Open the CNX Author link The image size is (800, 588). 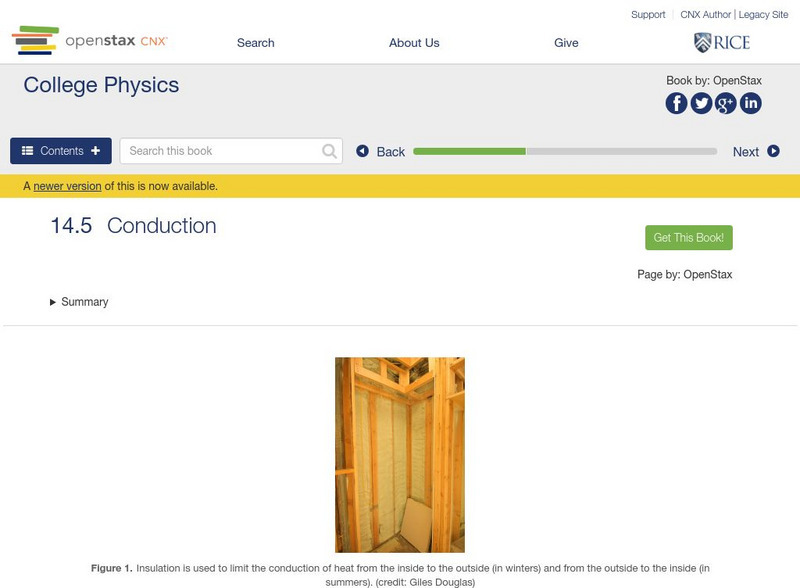click(x=706, y=15)
